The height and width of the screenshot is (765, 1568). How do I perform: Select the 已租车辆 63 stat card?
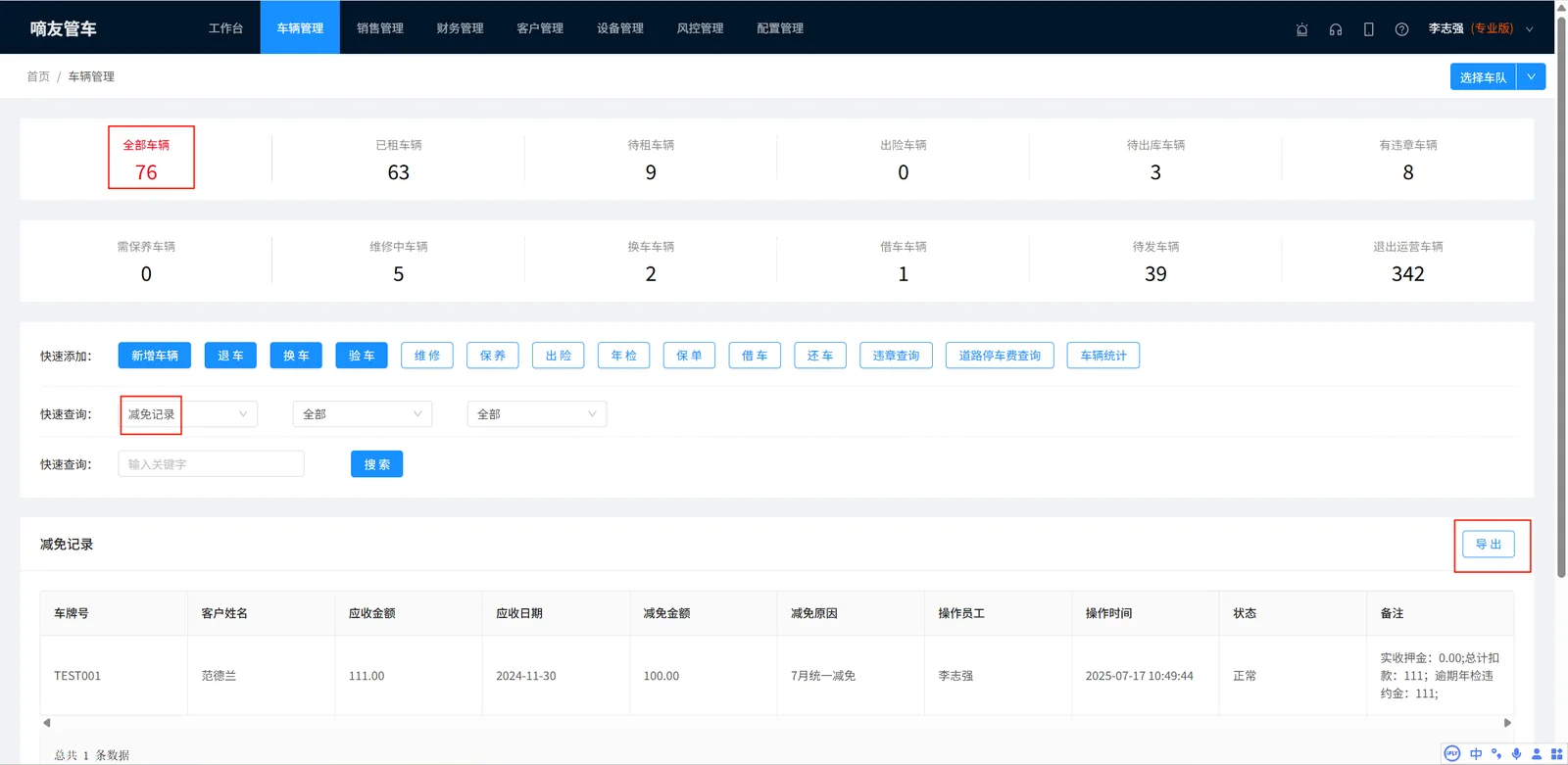pyautogui.click(x=399, y=159)
